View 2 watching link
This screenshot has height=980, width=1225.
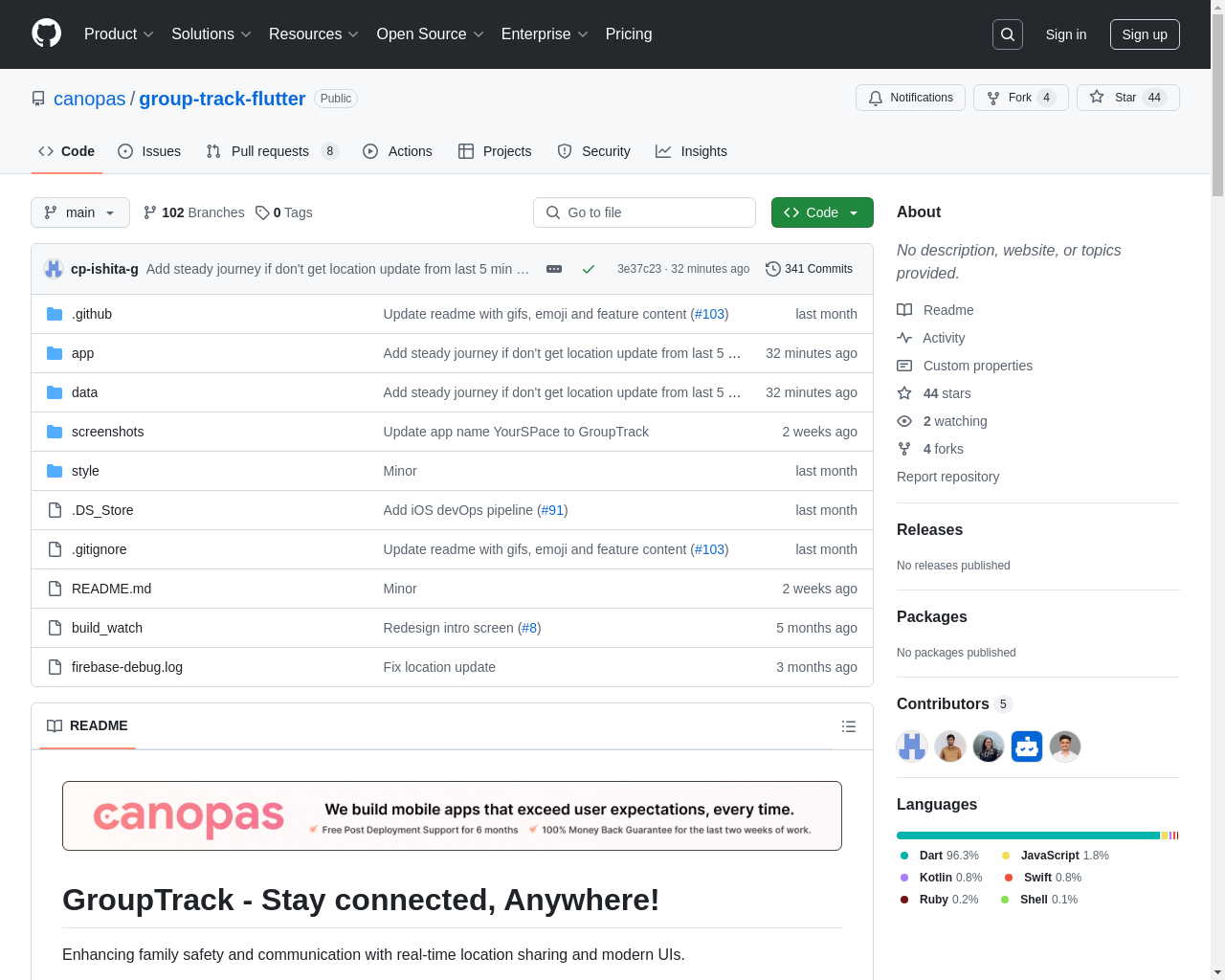coord(942,421)
